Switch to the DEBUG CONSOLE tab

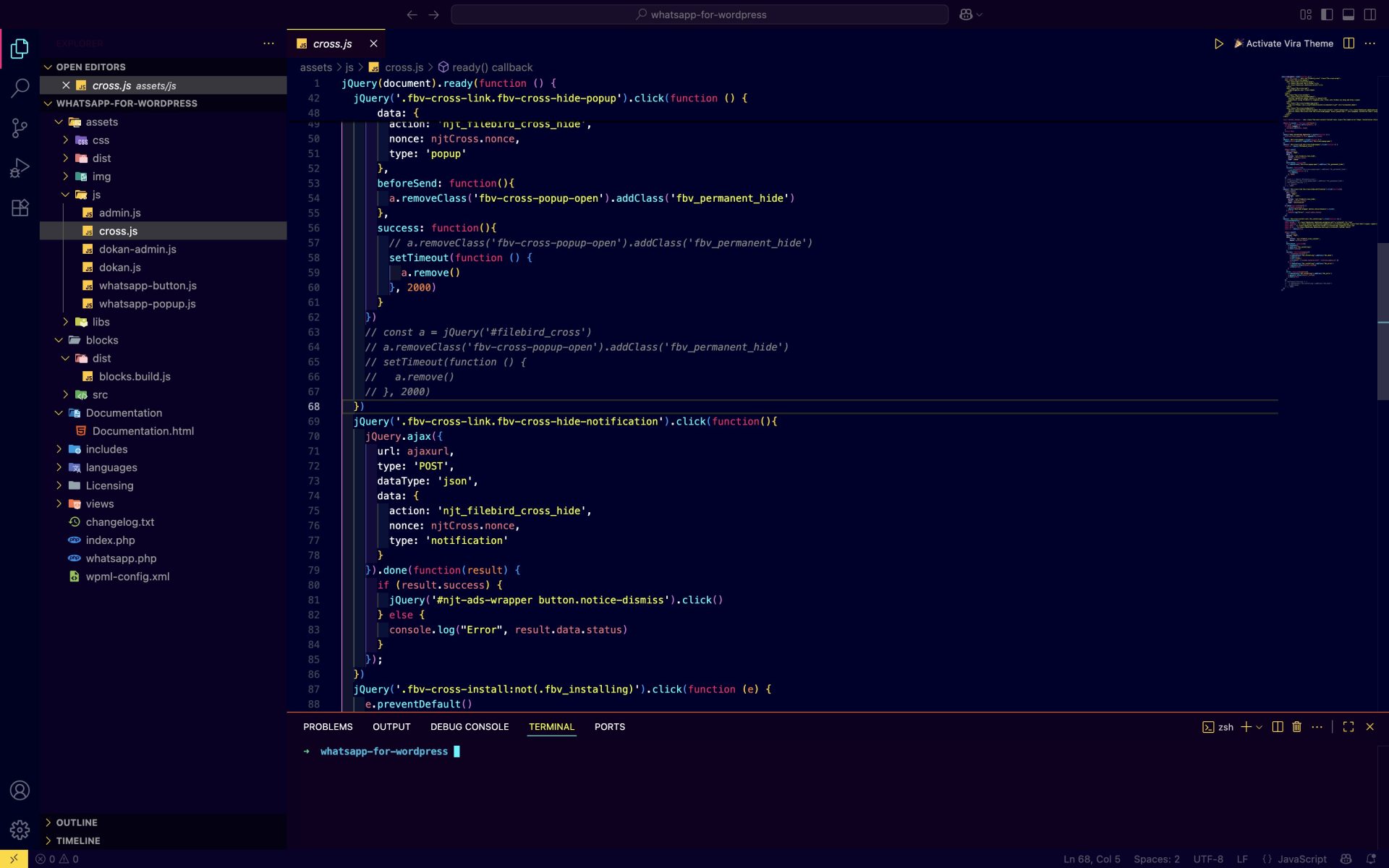tap(470, 726)
